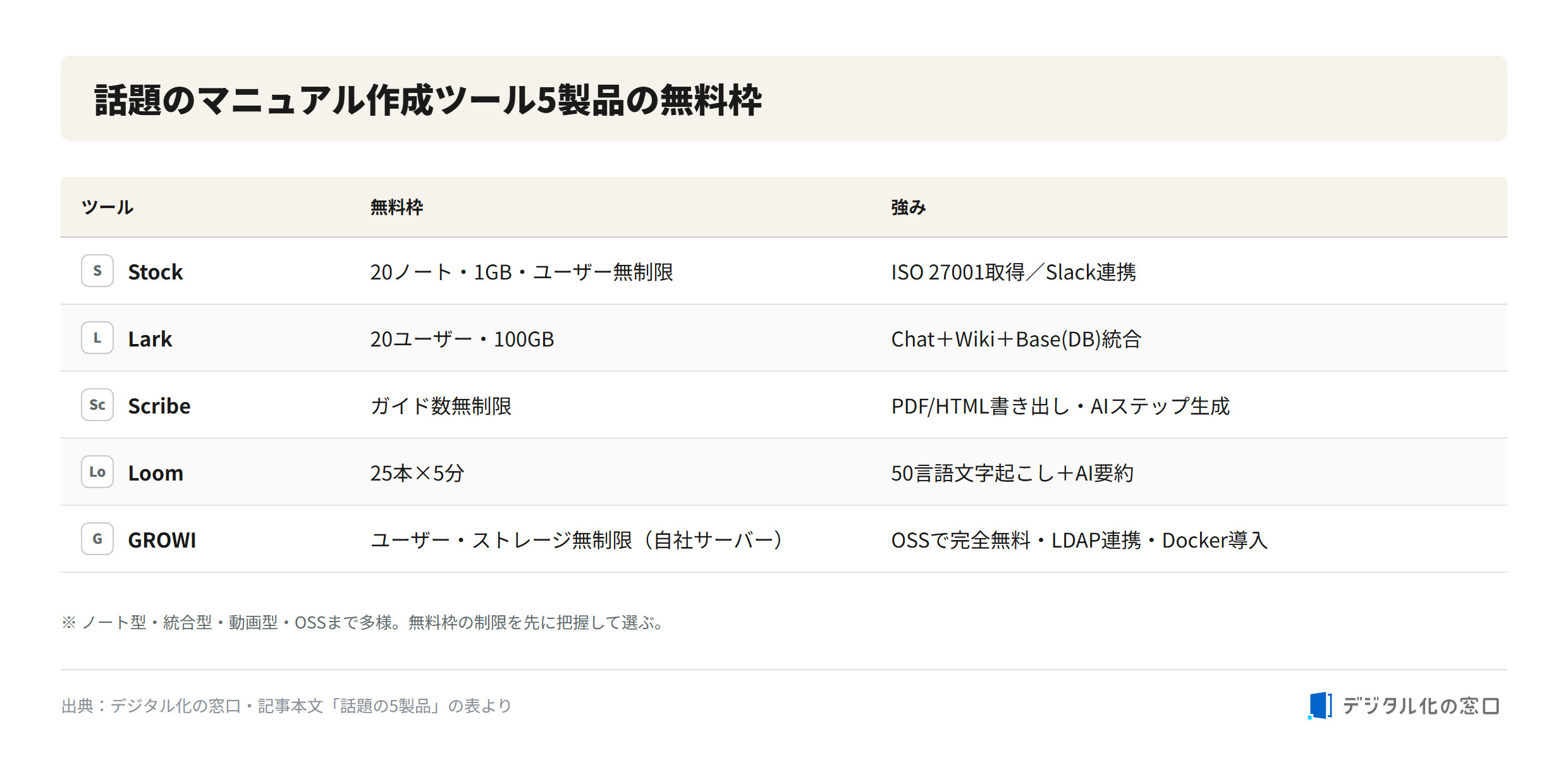Select the tool name Scribe
1568x779 pixels.
[x=159, y=406]
